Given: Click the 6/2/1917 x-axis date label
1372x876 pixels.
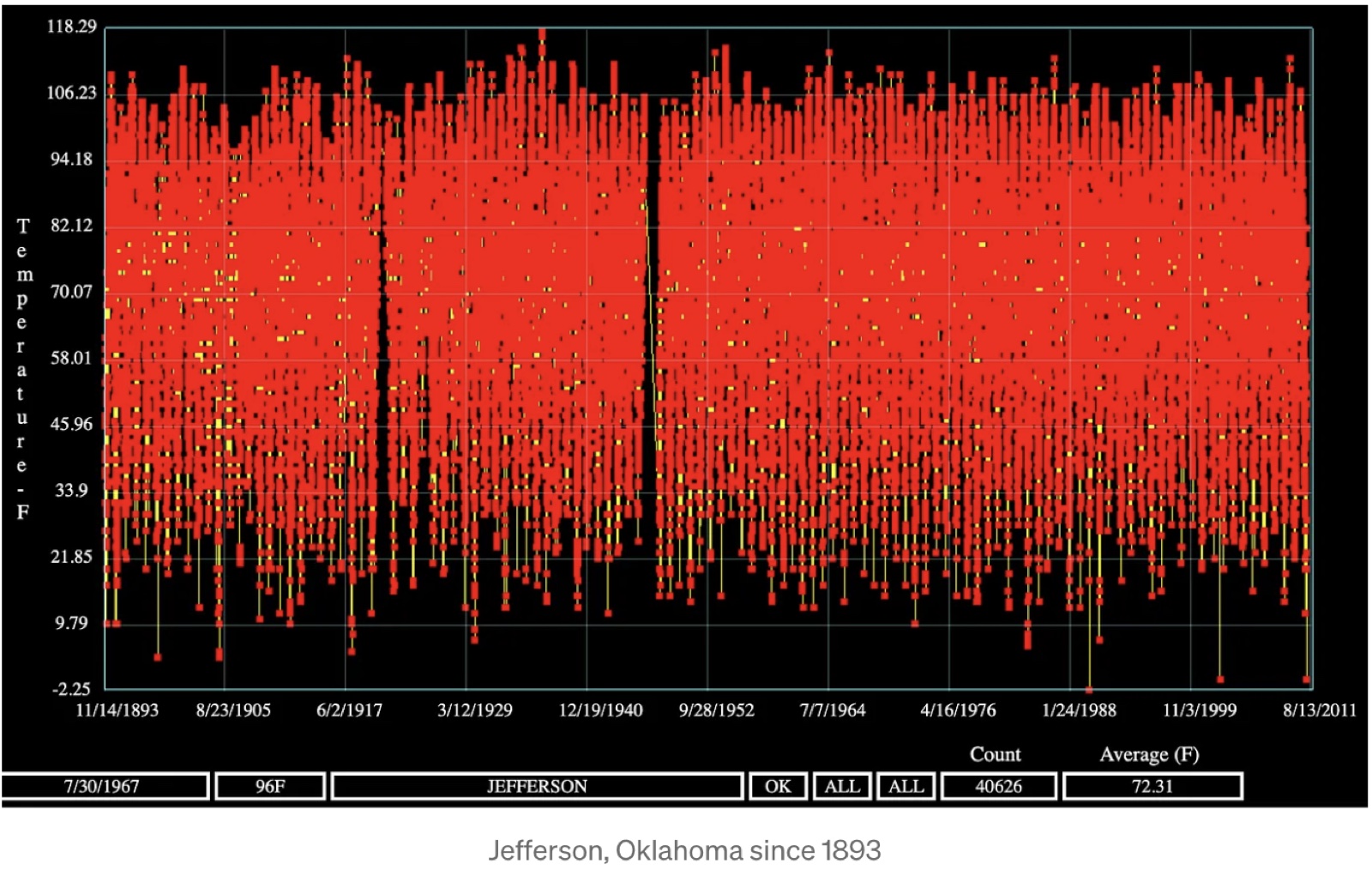Looking at the screenshot, I should tap(349, 710).
